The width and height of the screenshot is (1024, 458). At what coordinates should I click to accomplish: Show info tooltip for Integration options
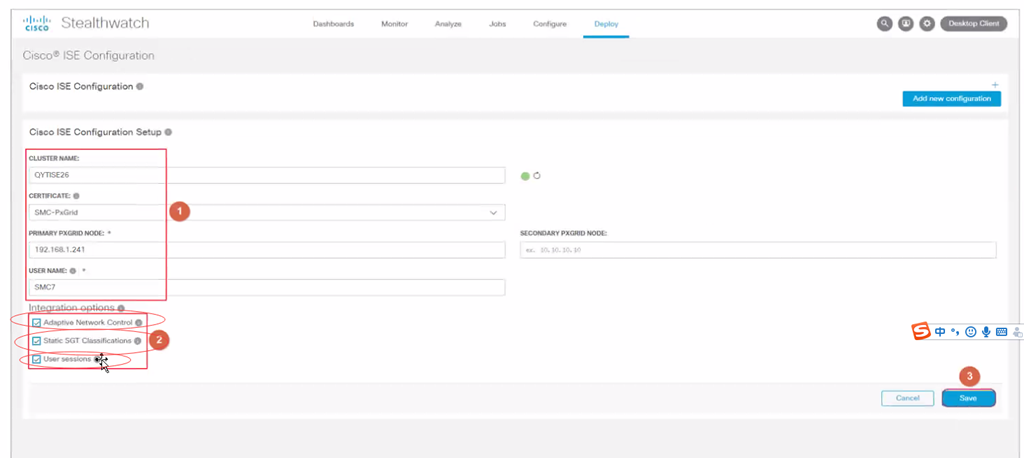click(121, 308)
